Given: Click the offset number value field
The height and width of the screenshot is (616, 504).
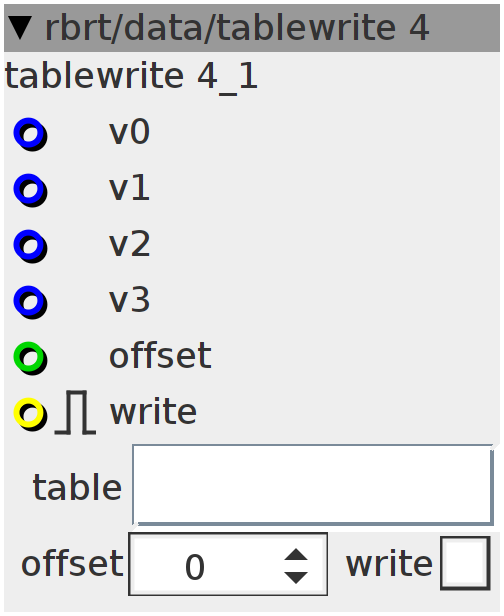Looking at the screenshot, I should coord(228,564).
